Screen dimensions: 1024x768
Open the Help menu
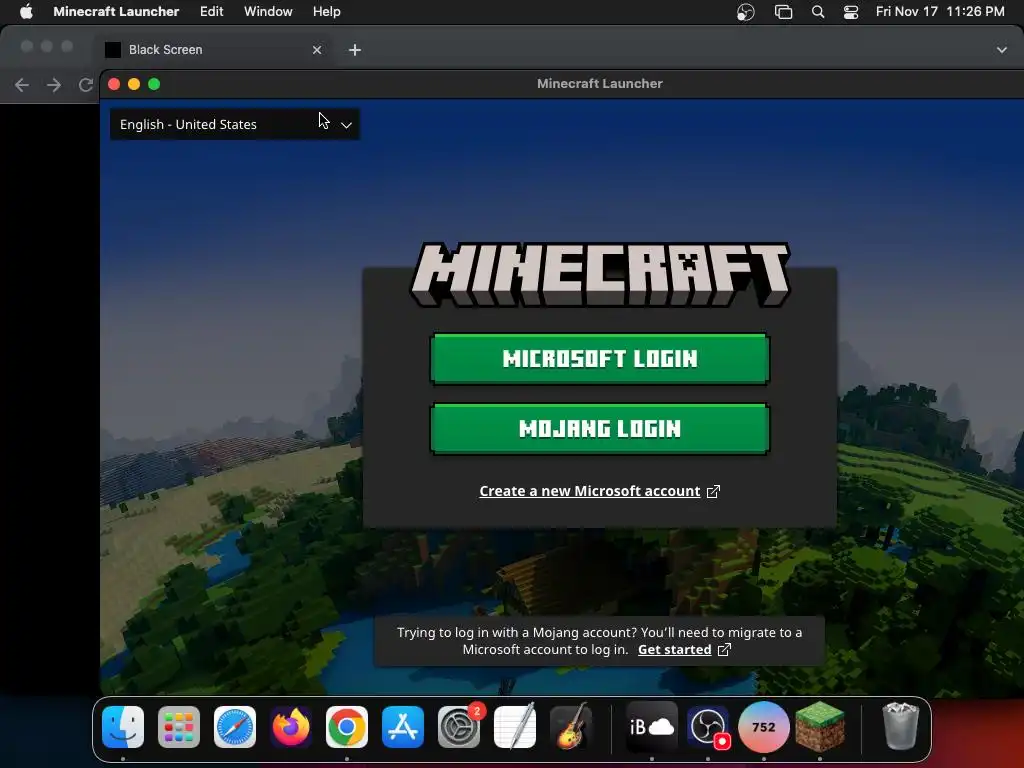coord(327,11)
